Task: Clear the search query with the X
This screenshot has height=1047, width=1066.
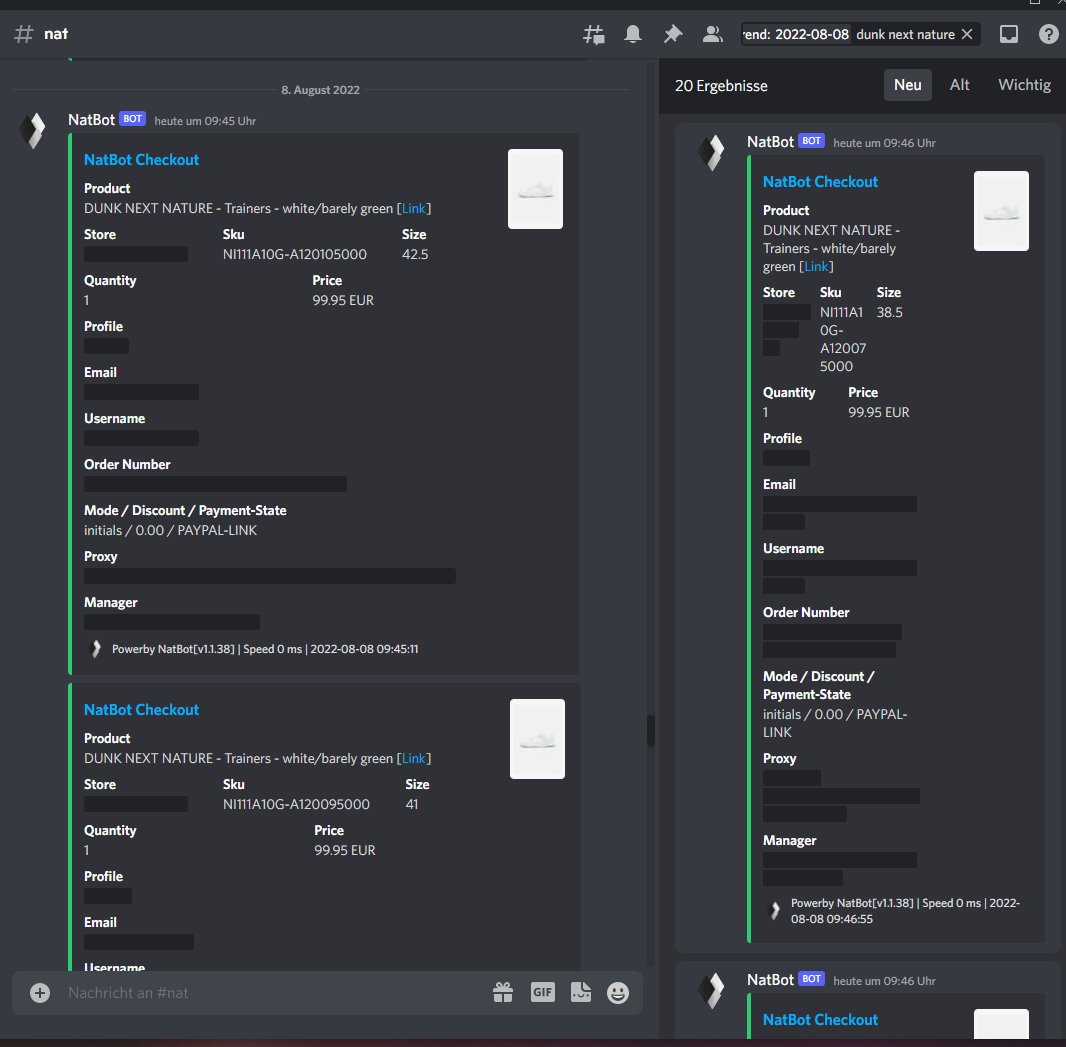Action: (966, 33)
